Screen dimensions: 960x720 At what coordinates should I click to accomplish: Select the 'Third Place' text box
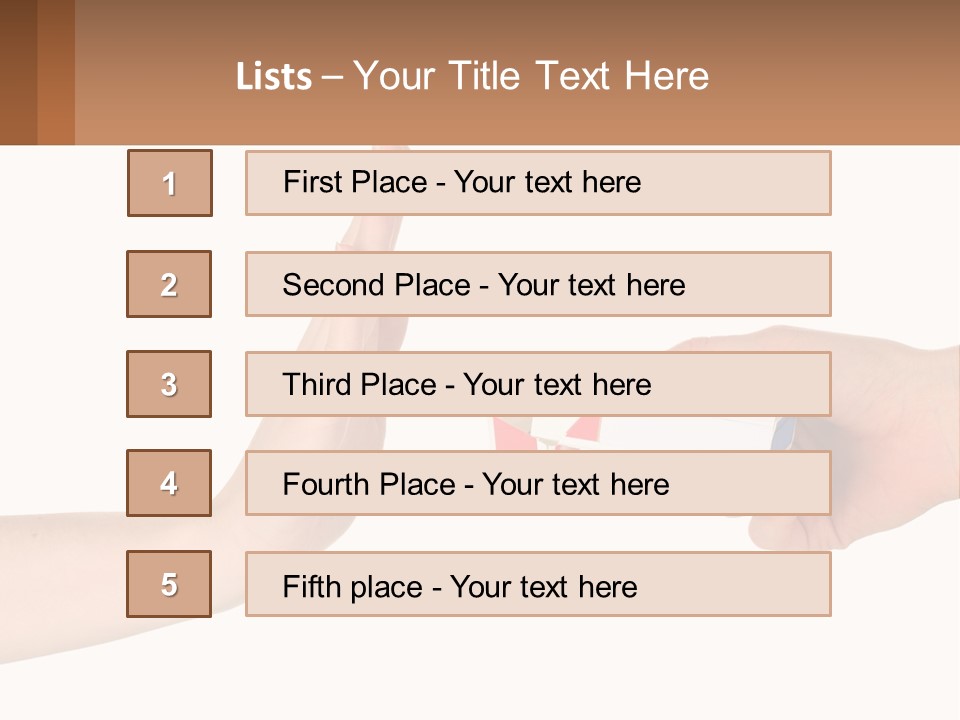tap(538, 384)
